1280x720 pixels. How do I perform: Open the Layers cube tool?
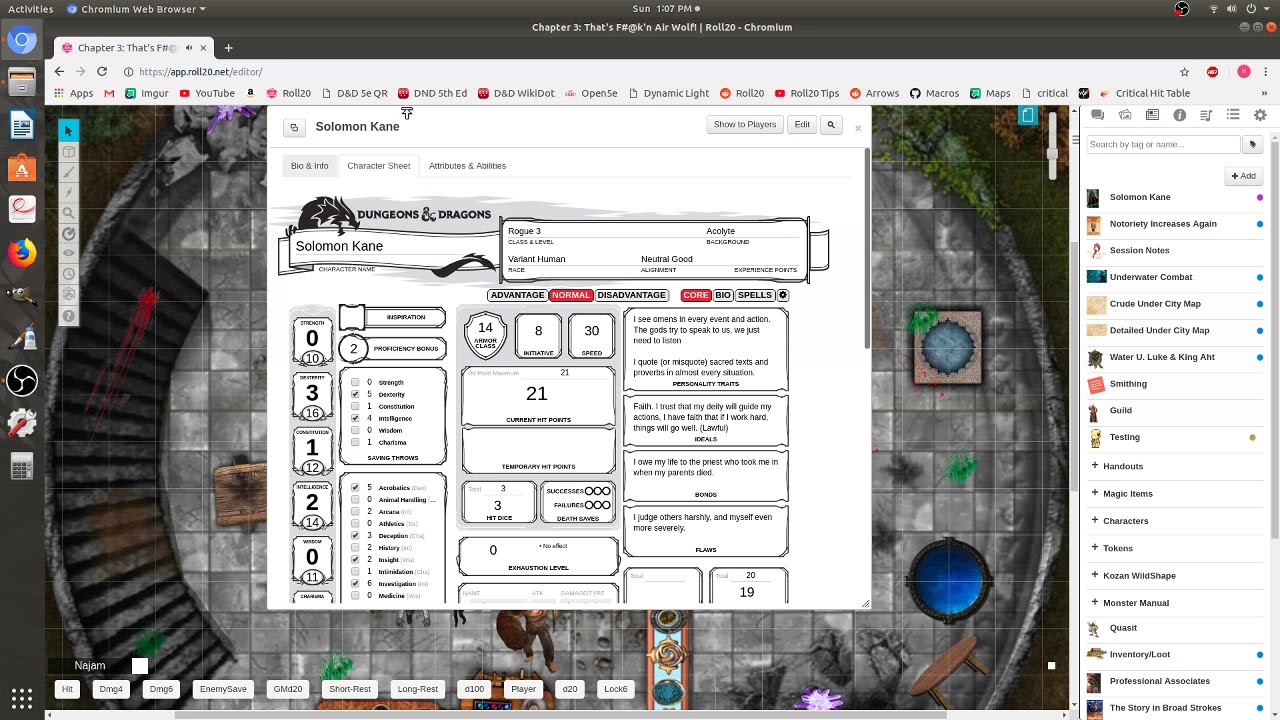click(68, 152)
